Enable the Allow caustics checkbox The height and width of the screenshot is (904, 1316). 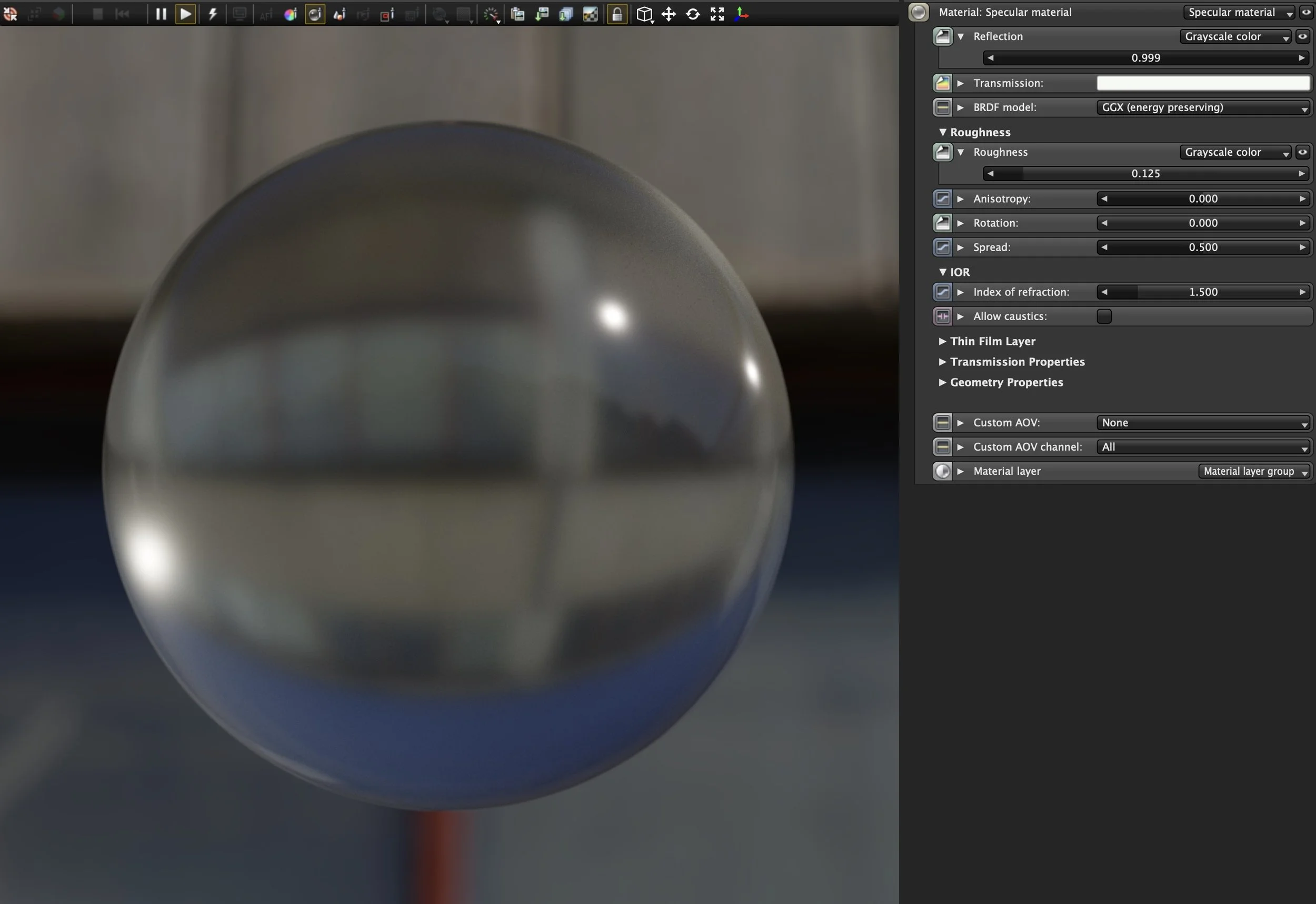pos(1104,316)
